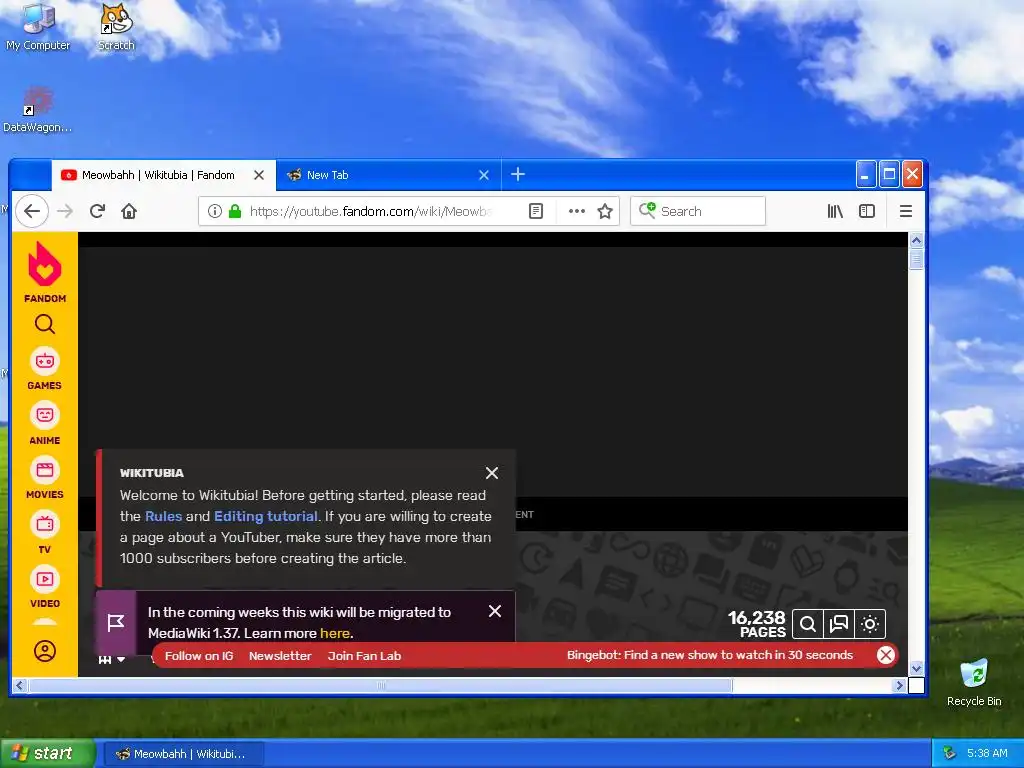Screen dimensions: 1024x768
Task: Click the green padlock security icon
Action: (235, 211)
